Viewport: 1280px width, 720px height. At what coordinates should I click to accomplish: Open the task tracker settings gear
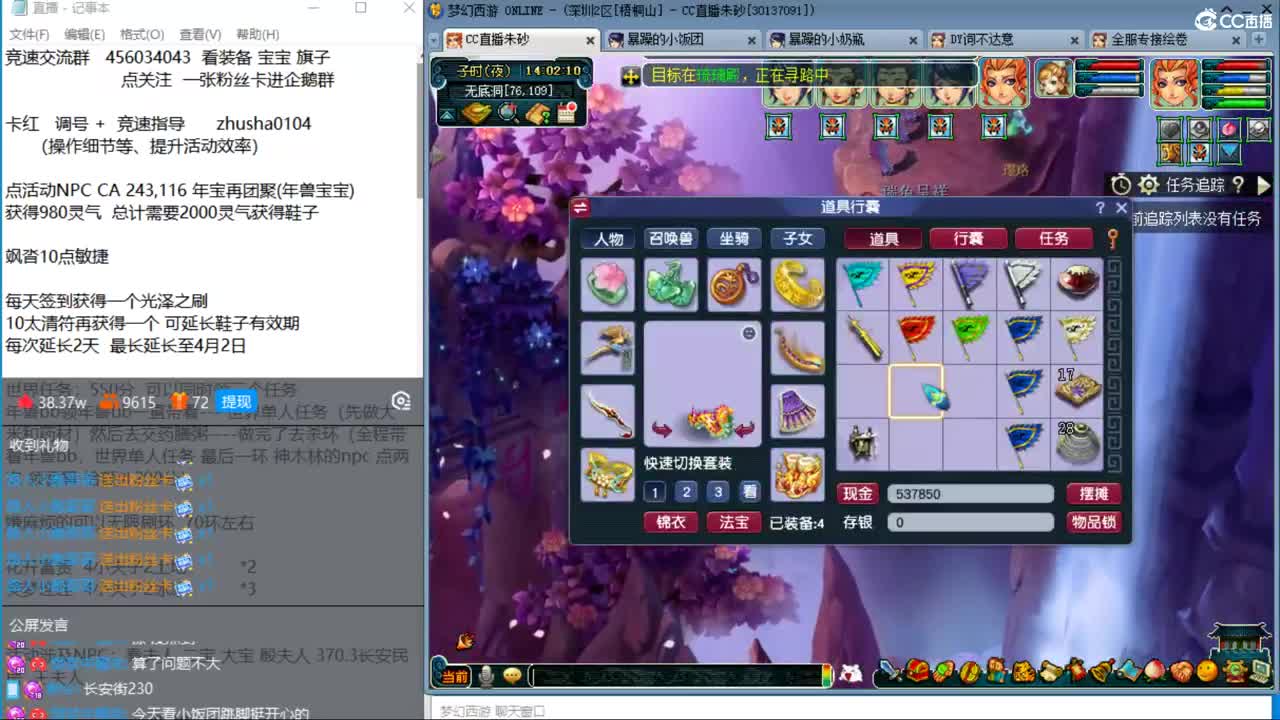1148,185
